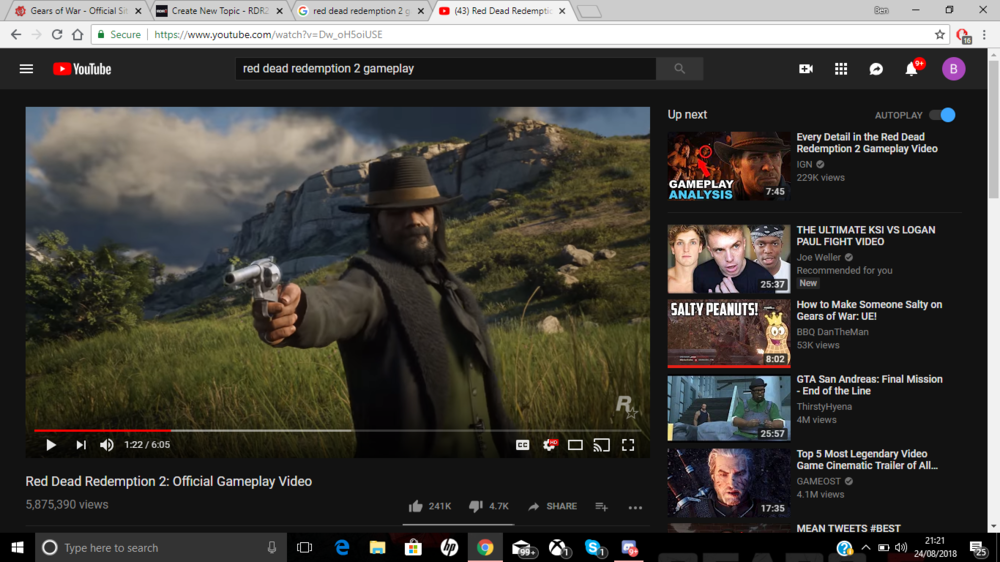Open the YouTube apps grid icon

coord(841,69)
